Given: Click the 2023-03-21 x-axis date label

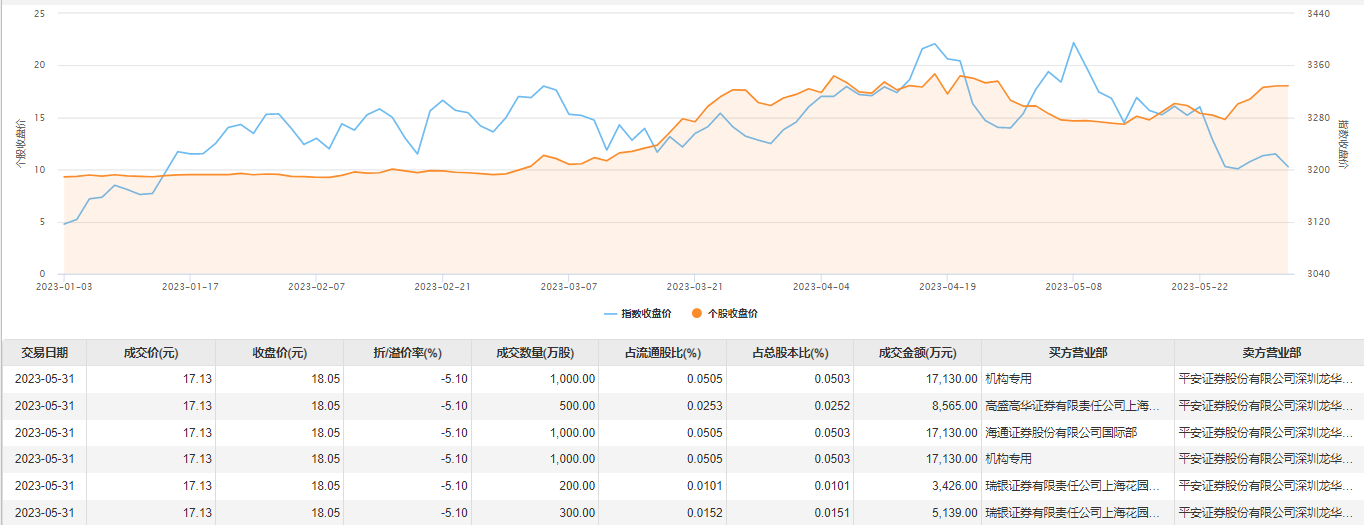Looking at the screenshot, I should tap(695, 286).
